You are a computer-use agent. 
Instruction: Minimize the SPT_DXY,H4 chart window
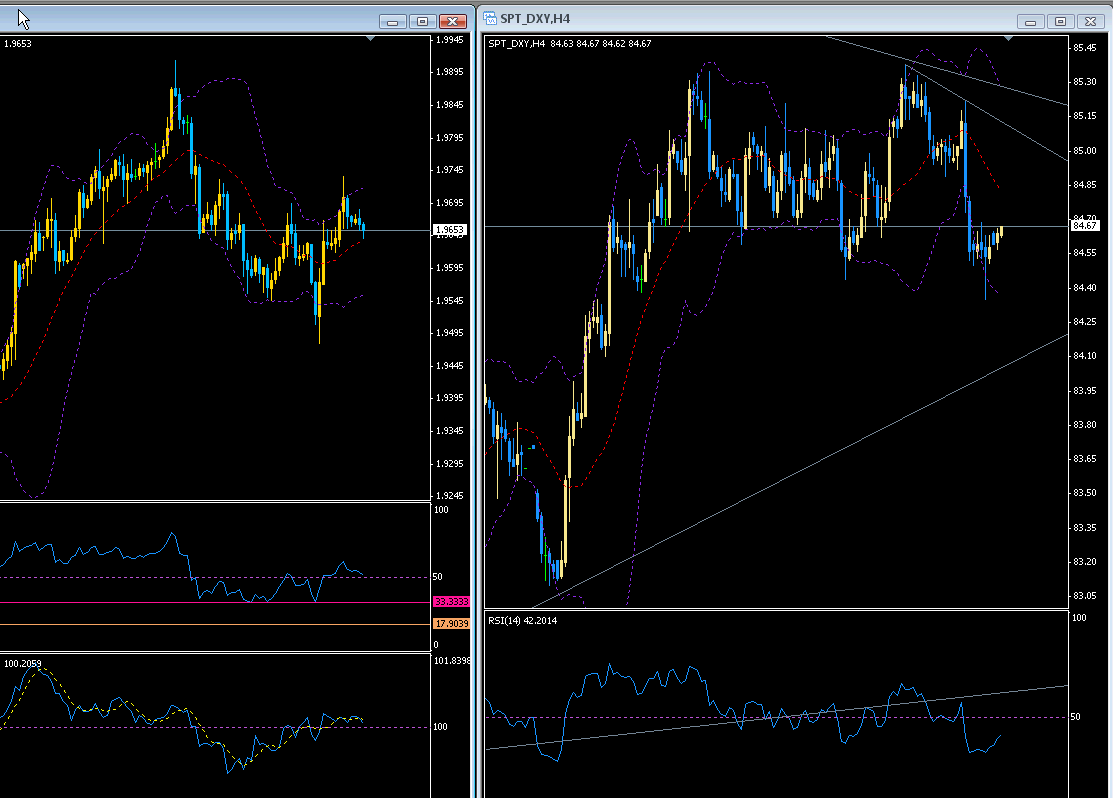coord(1031,21)
